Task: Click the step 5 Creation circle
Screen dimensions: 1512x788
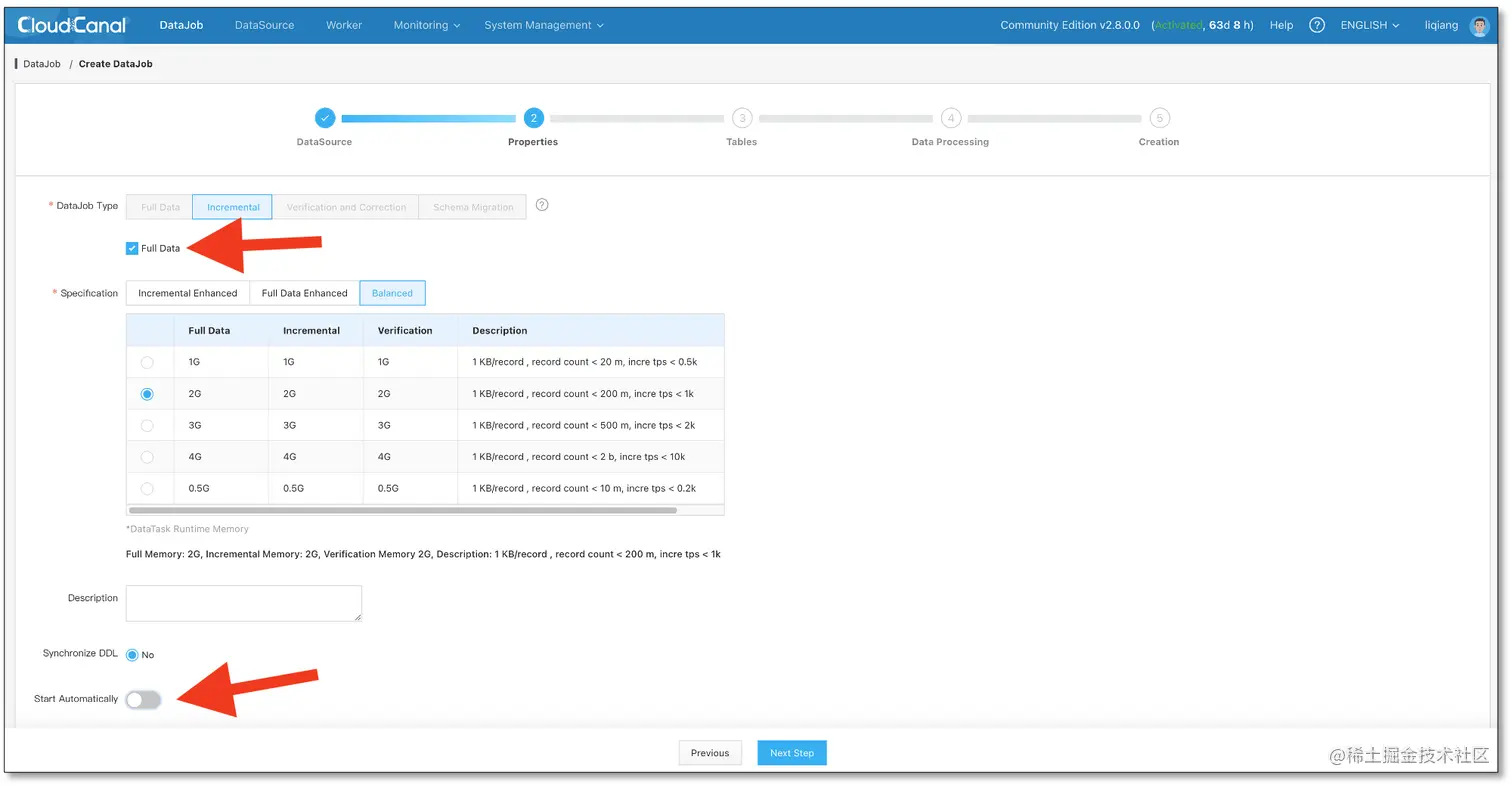Action: pos(1159,118)
